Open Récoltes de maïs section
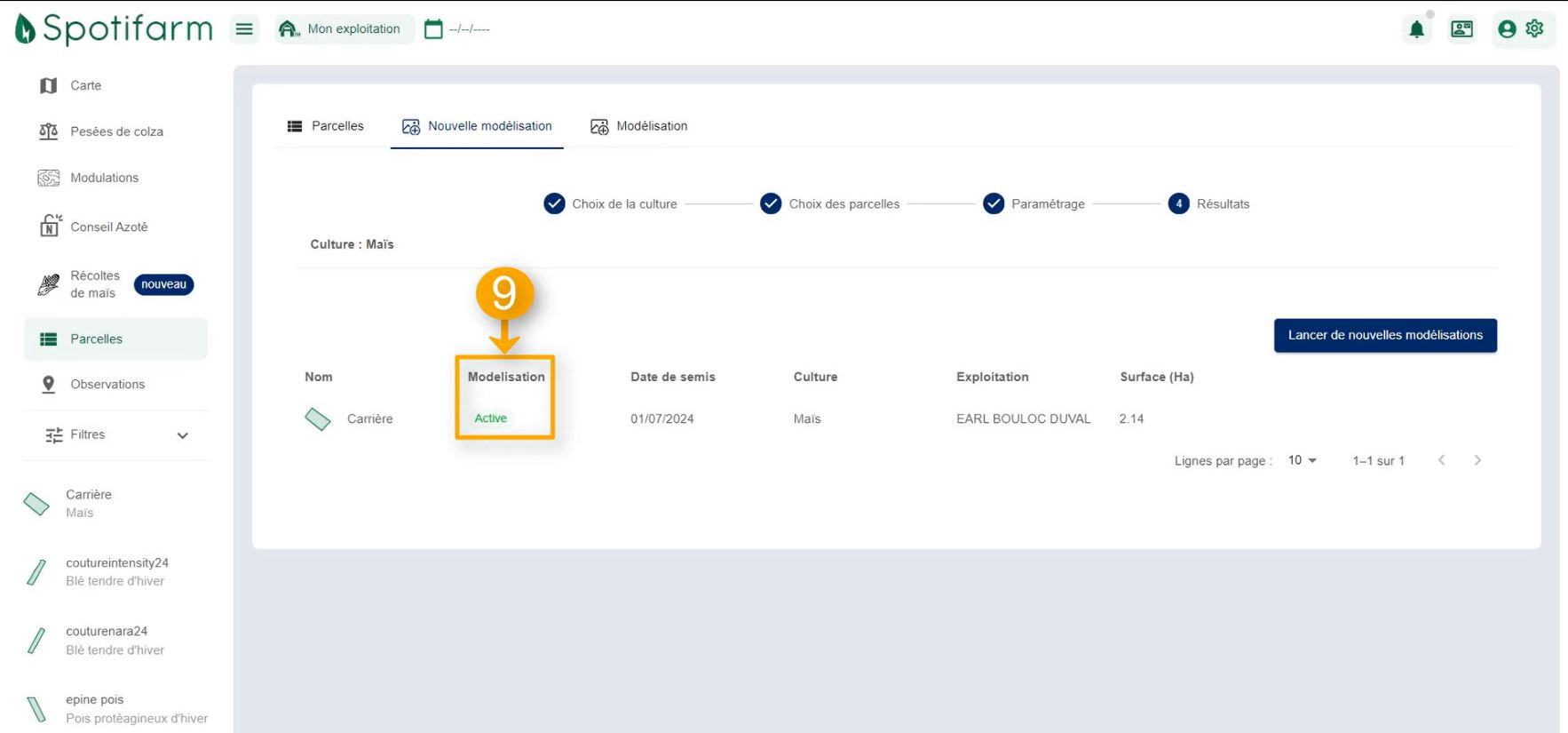Screen dimensions: 1568x733 click(94, 284)
